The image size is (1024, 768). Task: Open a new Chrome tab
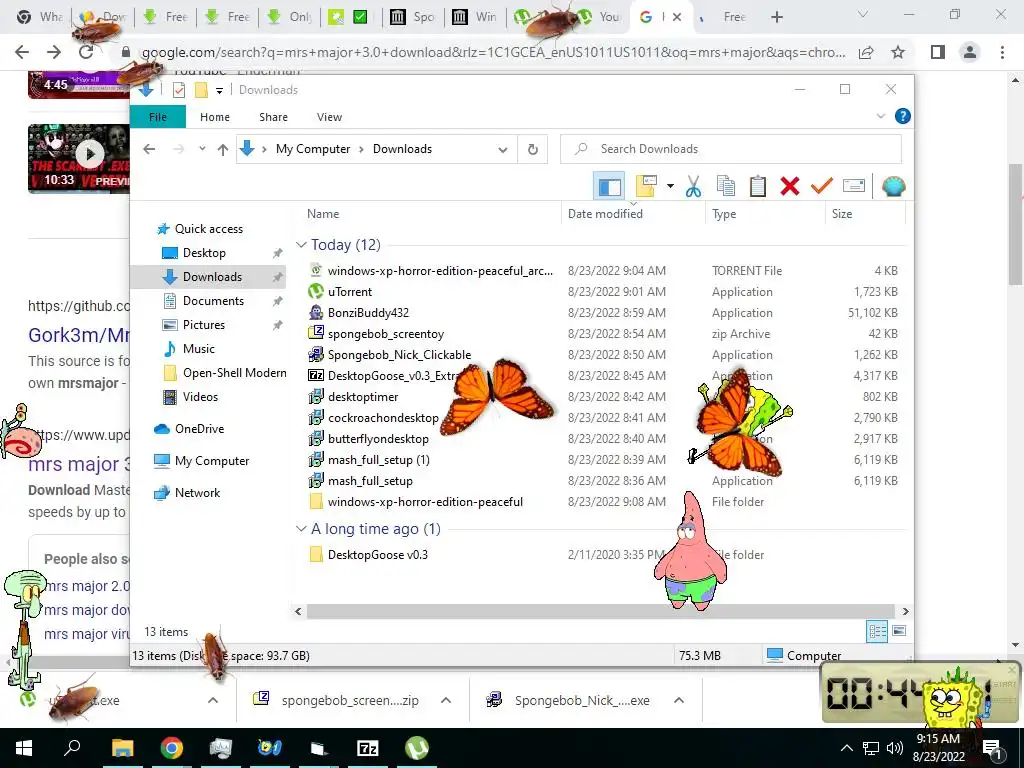point(776,17)
